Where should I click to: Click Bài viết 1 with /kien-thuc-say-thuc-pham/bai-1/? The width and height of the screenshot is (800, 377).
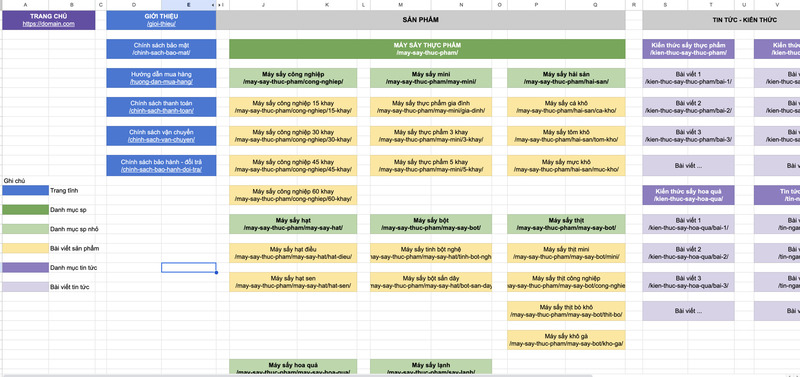pos(688,78)
